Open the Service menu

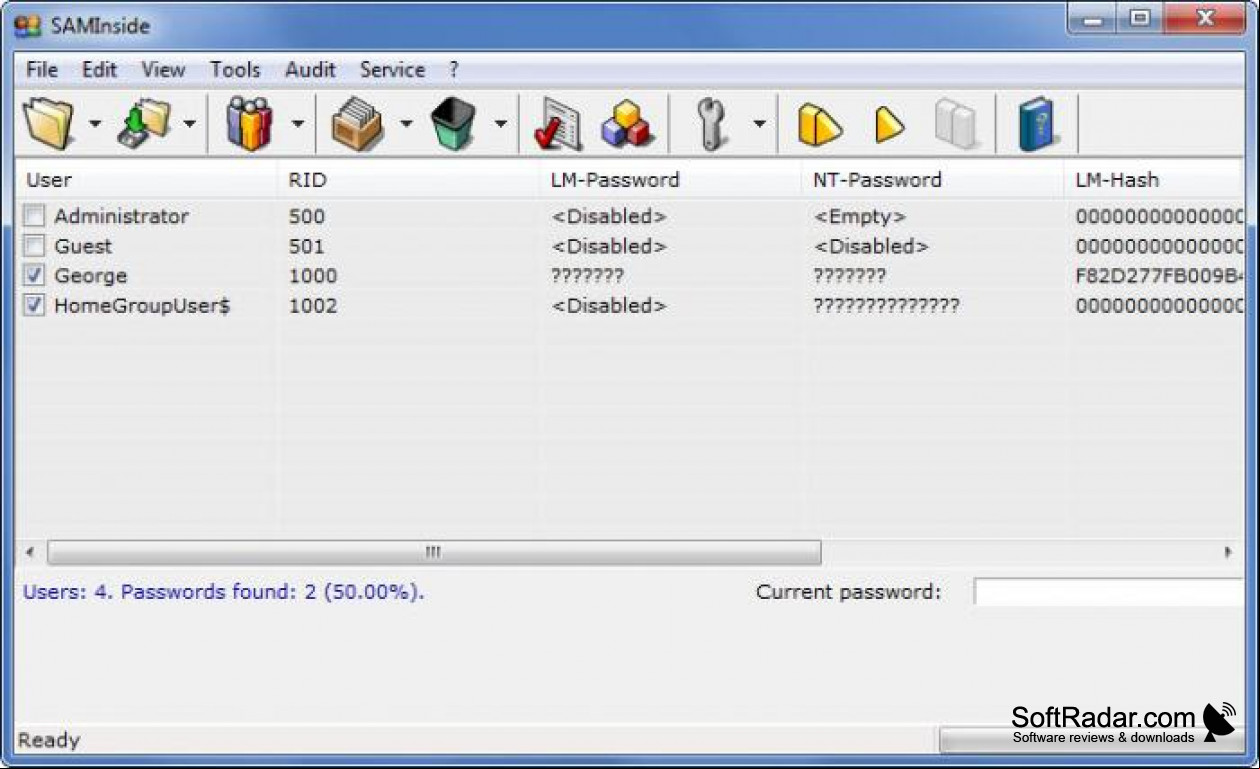click(392, 70)
